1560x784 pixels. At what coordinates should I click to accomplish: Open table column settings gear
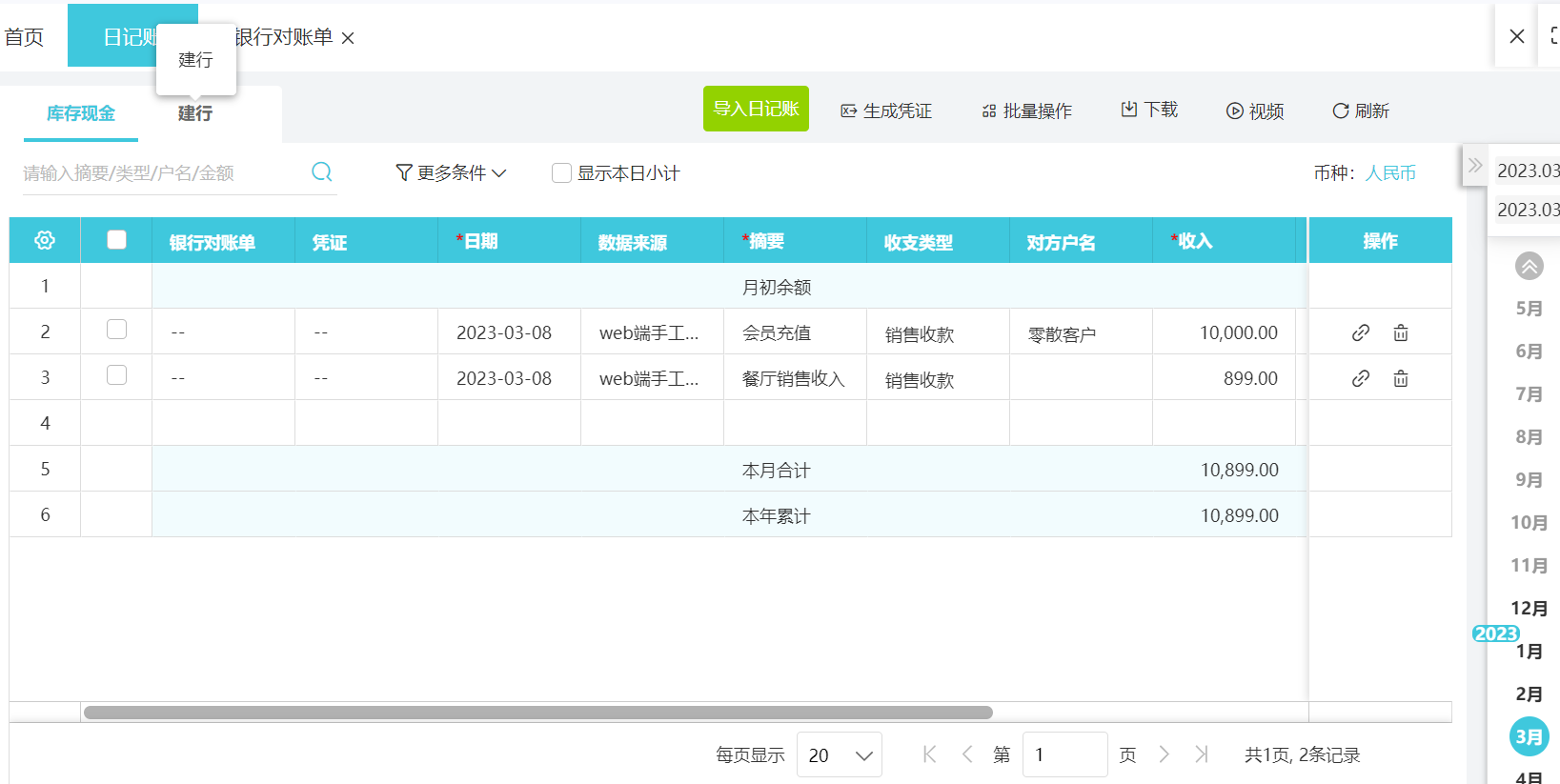click(45, 240)
